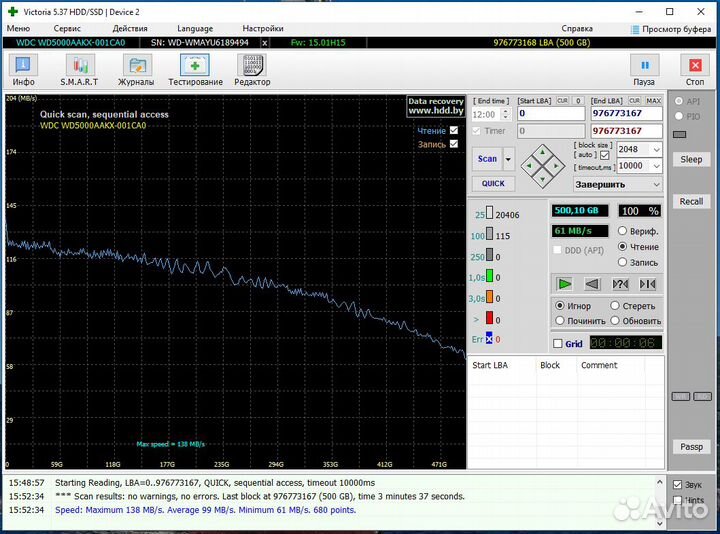The image size is (720, 534).
Task: Click the MAX button for End LBA
Action: coord(653,101)
